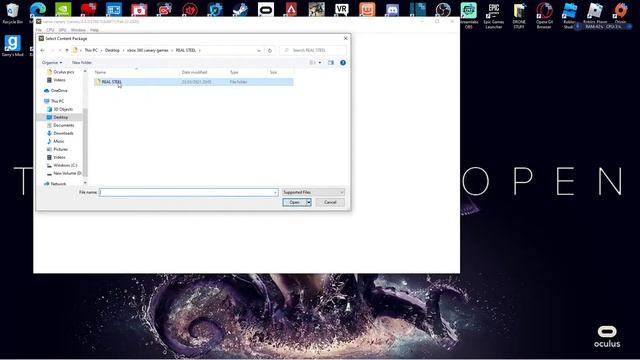Select Music in navigation pane
The image size is (640, 360).
click(x=56, y=141)
